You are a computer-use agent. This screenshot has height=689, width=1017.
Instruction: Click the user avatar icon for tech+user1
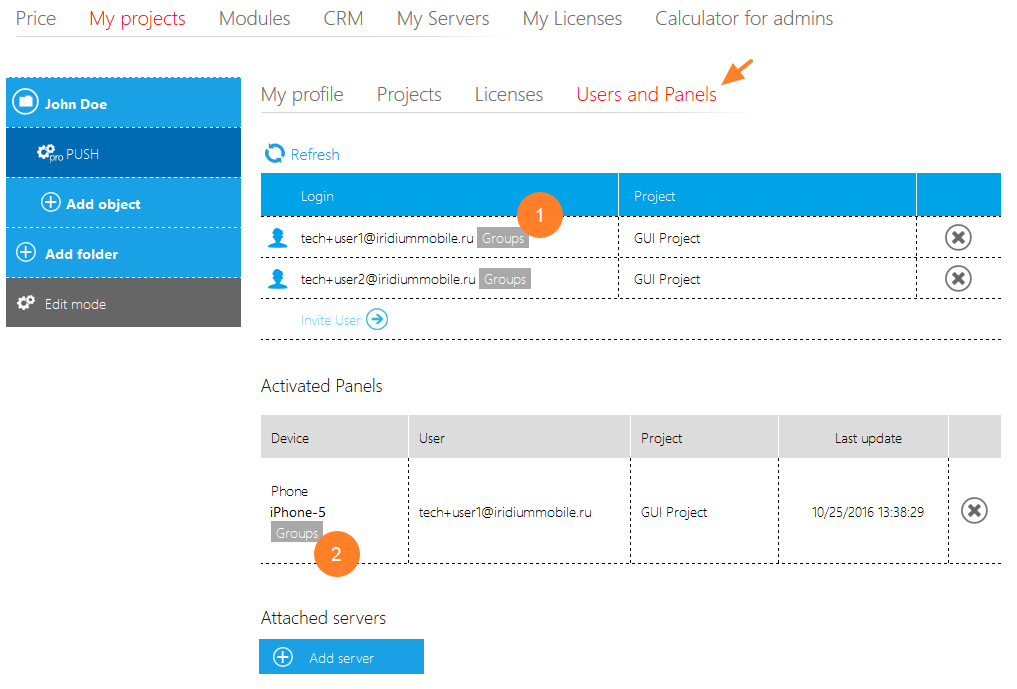pyautogui.click(x=278, y=238)
